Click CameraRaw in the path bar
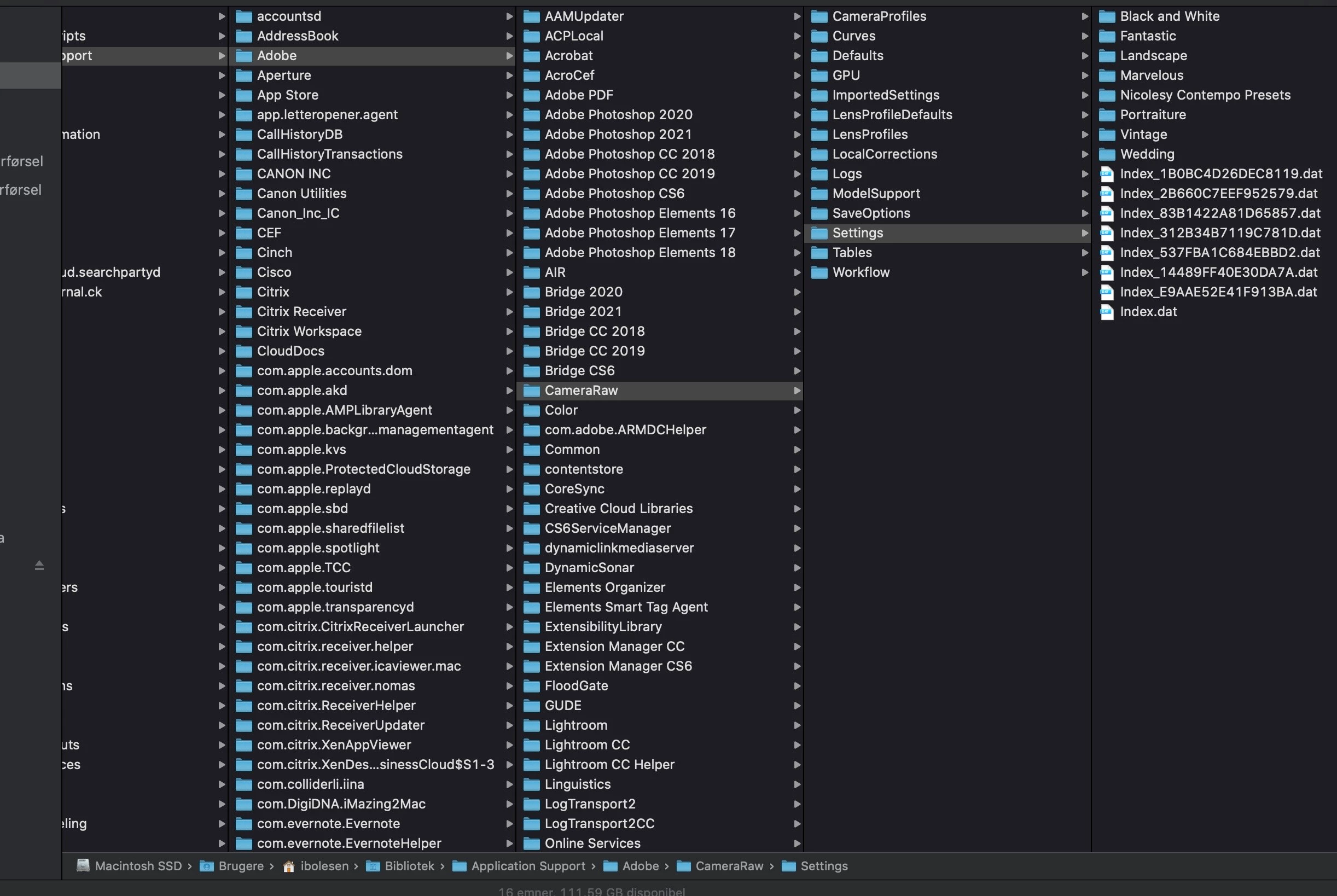Viewport: 1337px width, 896px height. 729,866
